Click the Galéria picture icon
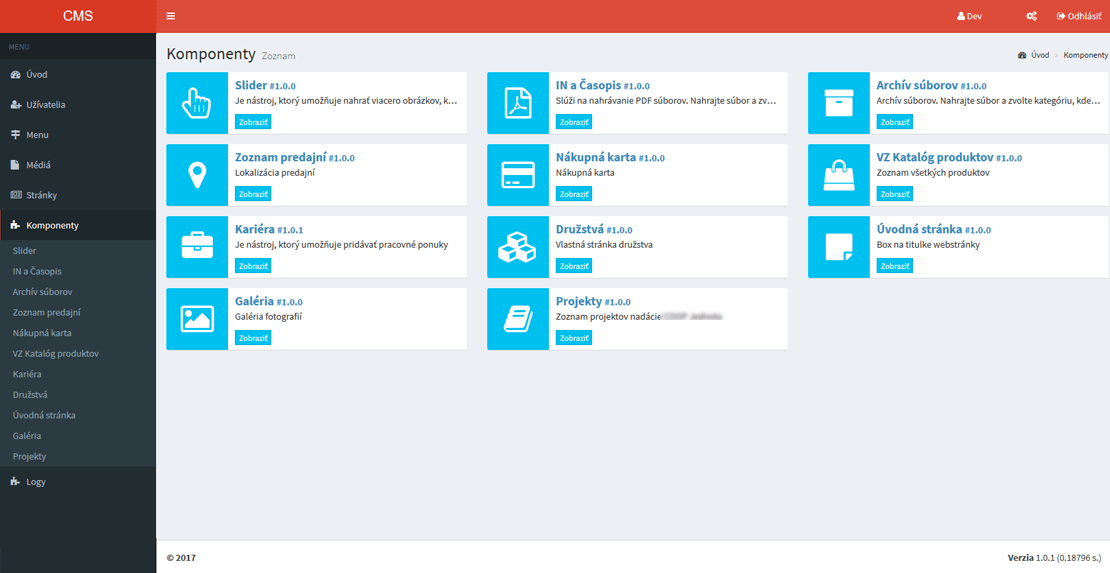 pyautogui.click(x=197, y=319)
